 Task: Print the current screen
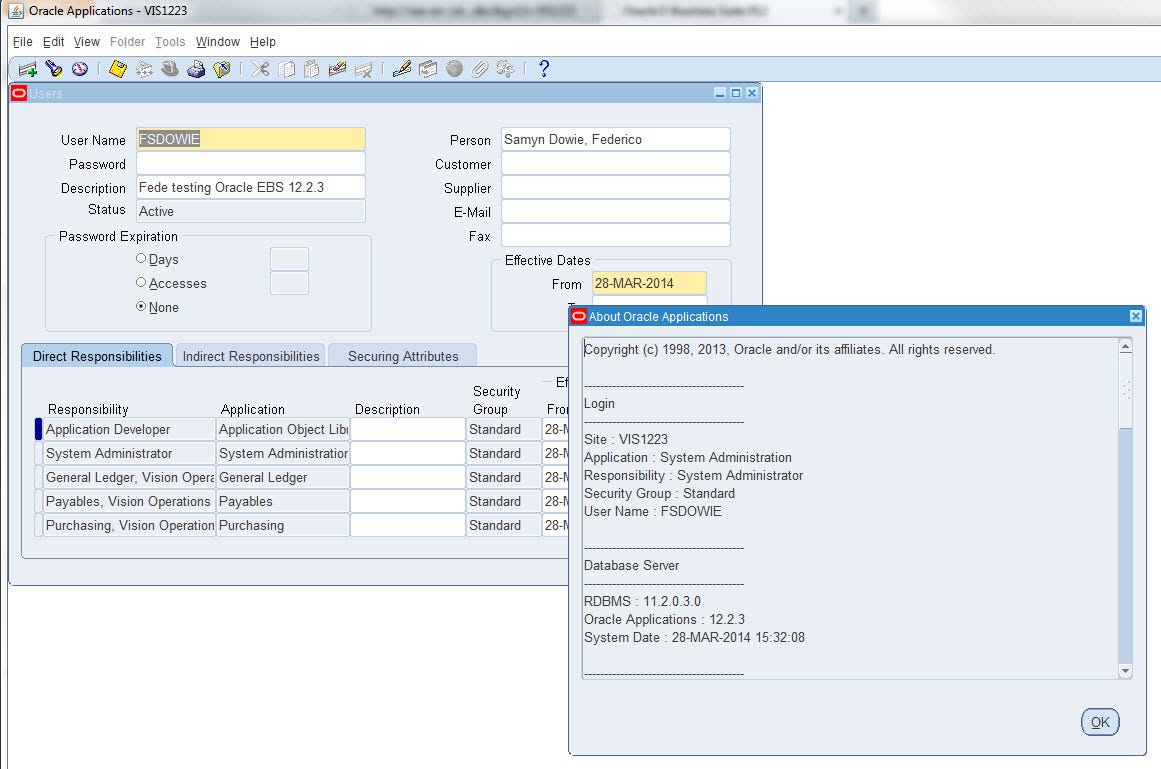196,69
